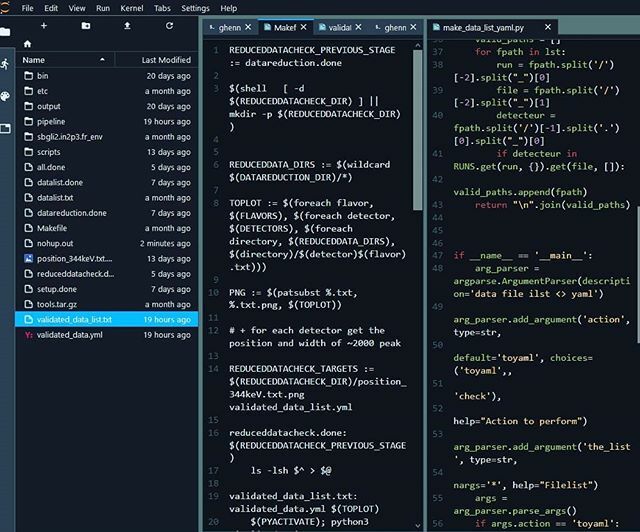The height and width of the screenshot is (532, 640).
Task: Click the file icon beside nohup.out
Action: tap(28, 243)
